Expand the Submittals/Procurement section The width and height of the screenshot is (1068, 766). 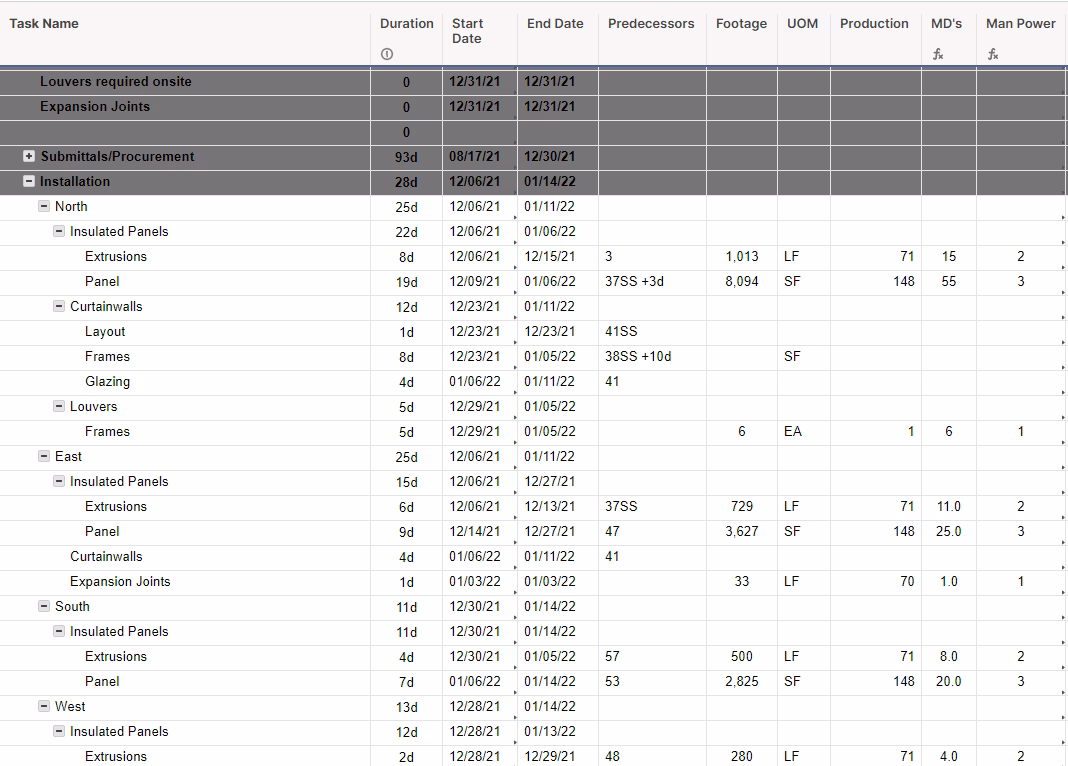[27, 156]
